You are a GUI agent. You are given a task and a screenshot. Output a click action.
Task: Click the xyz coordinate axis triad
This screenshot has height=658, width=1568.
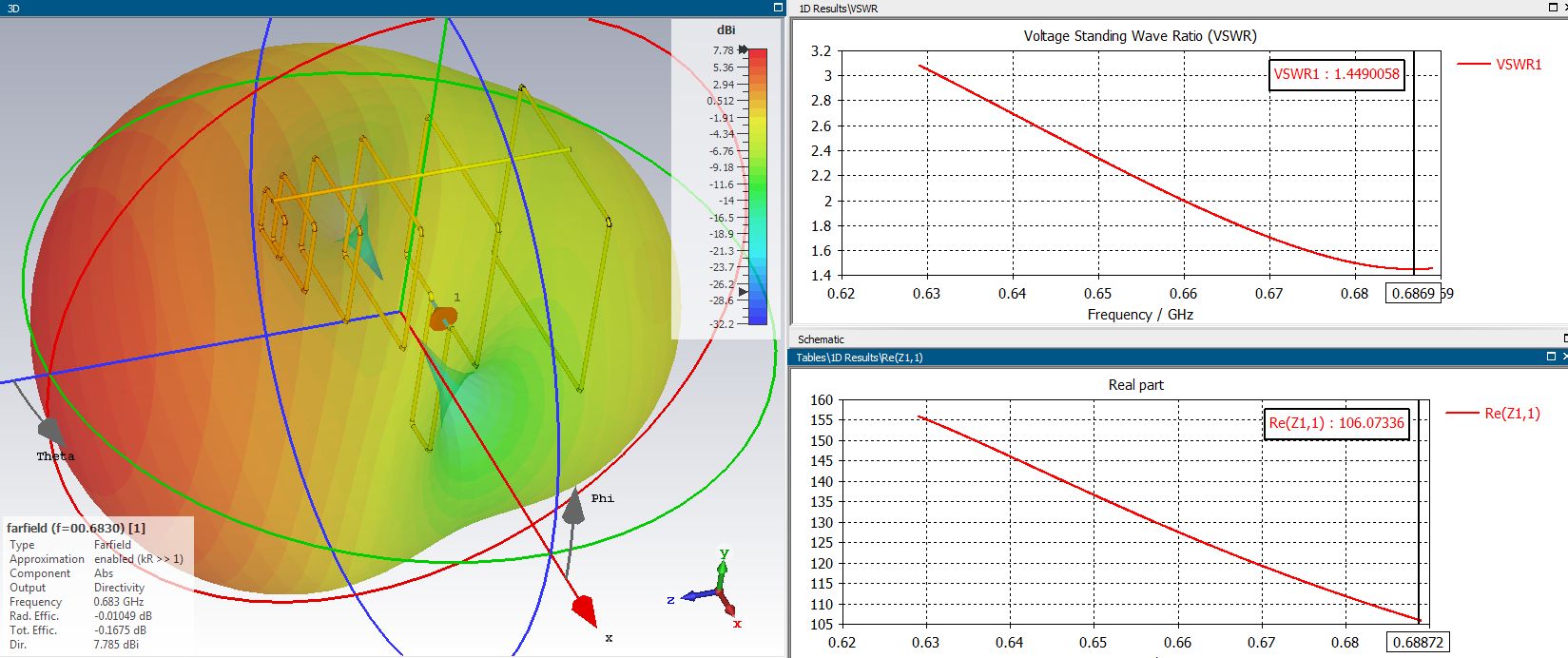pyautogui.click(x=707, y=589)
